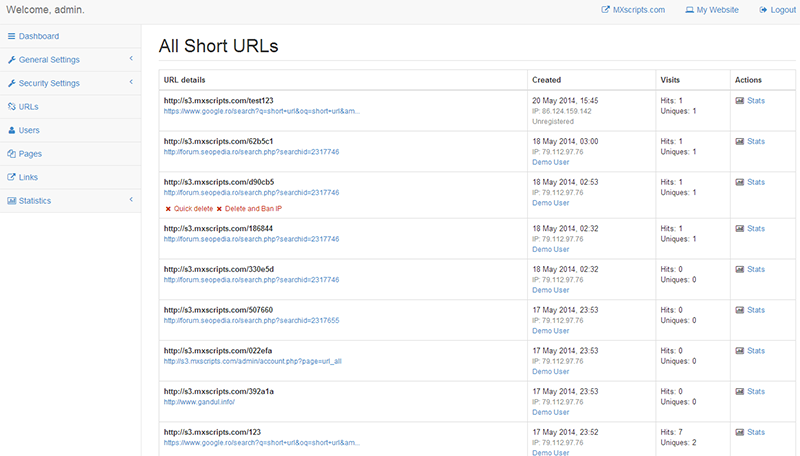Open Demo User link in 62b5c1 row
800x456 pixels.
[551, 162]
